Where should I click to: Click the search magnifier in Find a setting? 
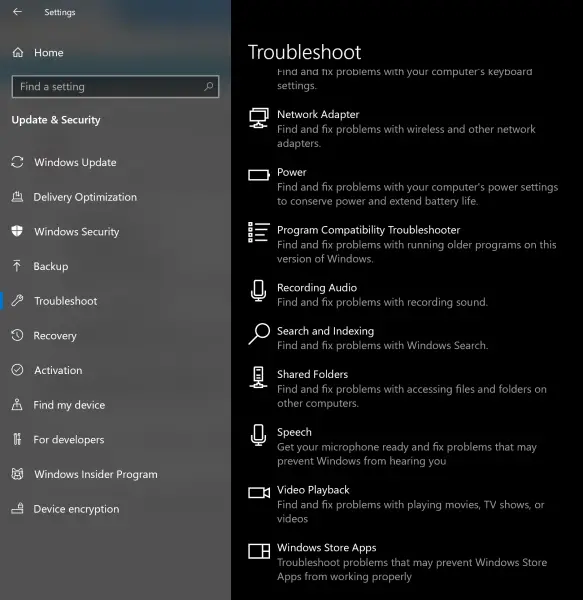[208, 86]
